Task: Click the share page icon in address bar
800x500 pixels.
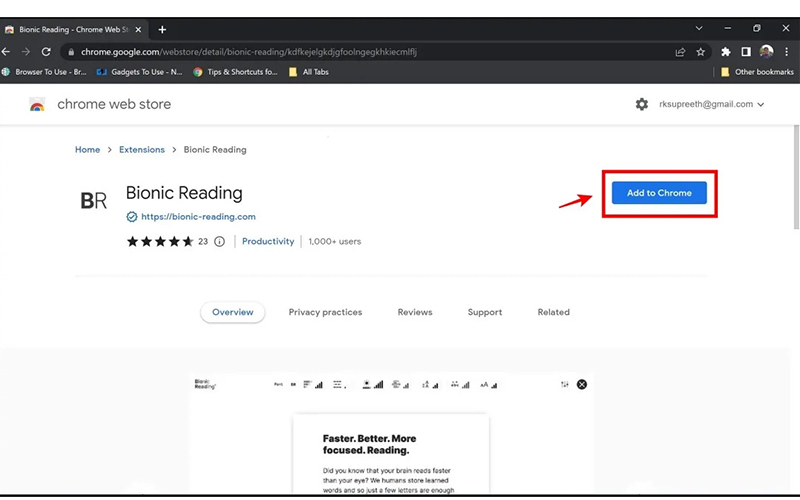Action: pos(680,52)
